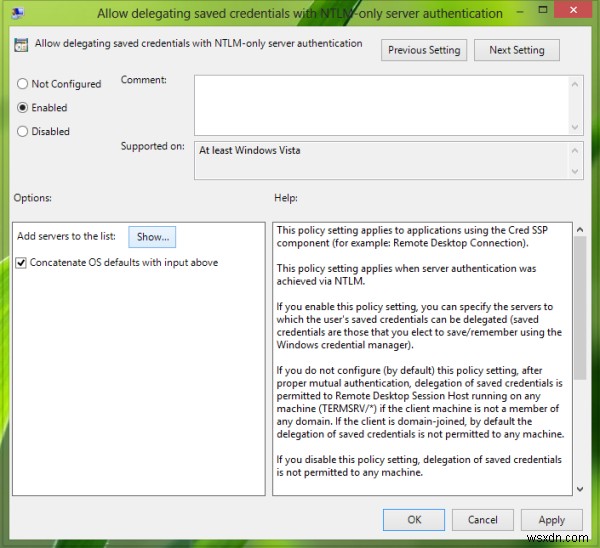Screen dimensions: 600x548
Task: Click the policy setting icon beside the title
Action: point(21,44)
